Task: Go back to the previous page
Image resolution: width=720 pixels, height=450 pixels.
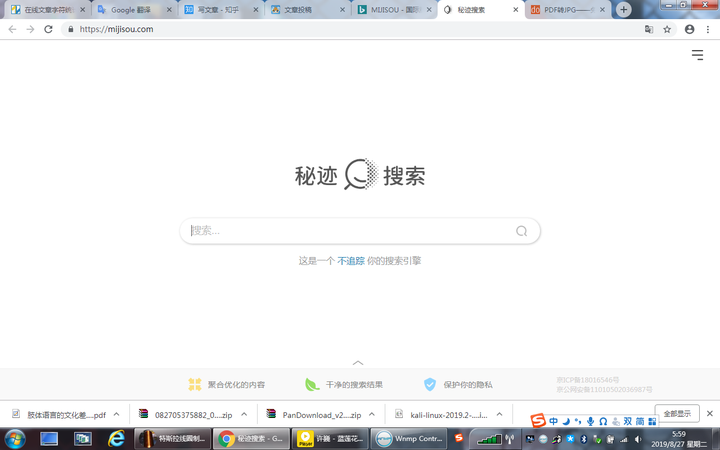Action: (12, 29)
